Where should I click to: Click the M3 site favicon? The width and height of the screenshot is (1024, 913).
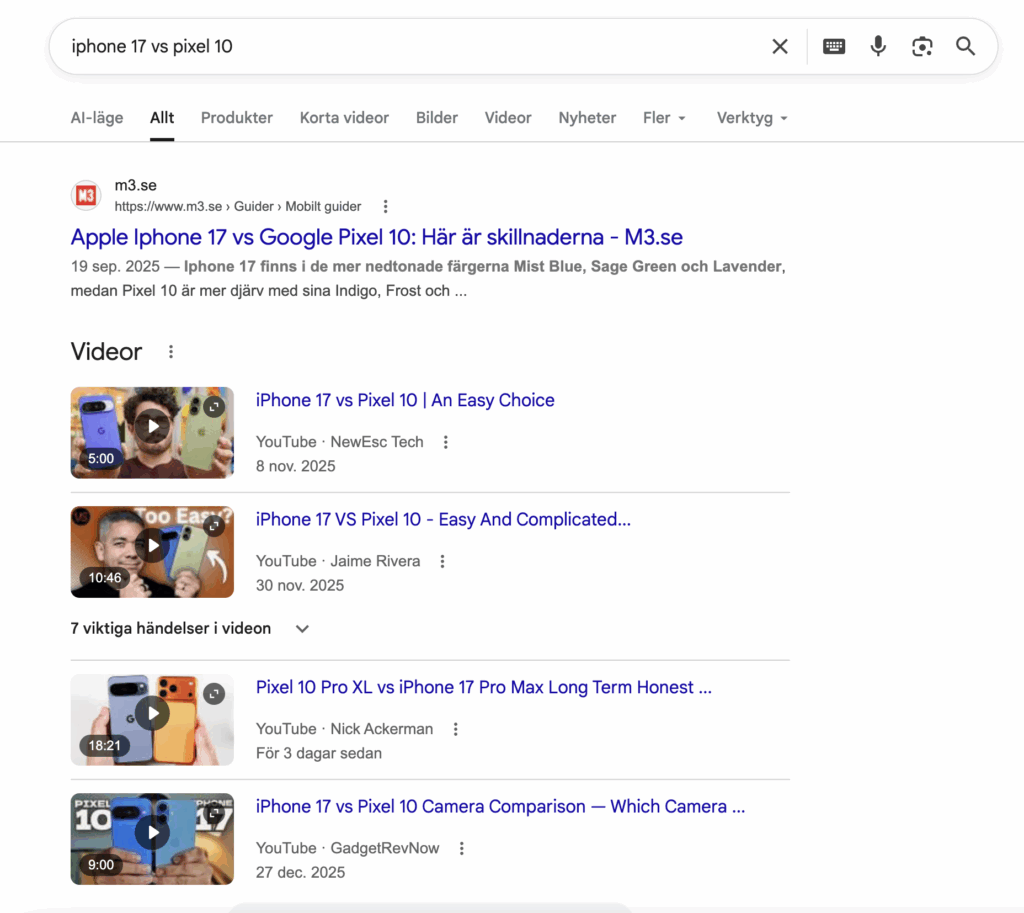(x=86, y=195)
